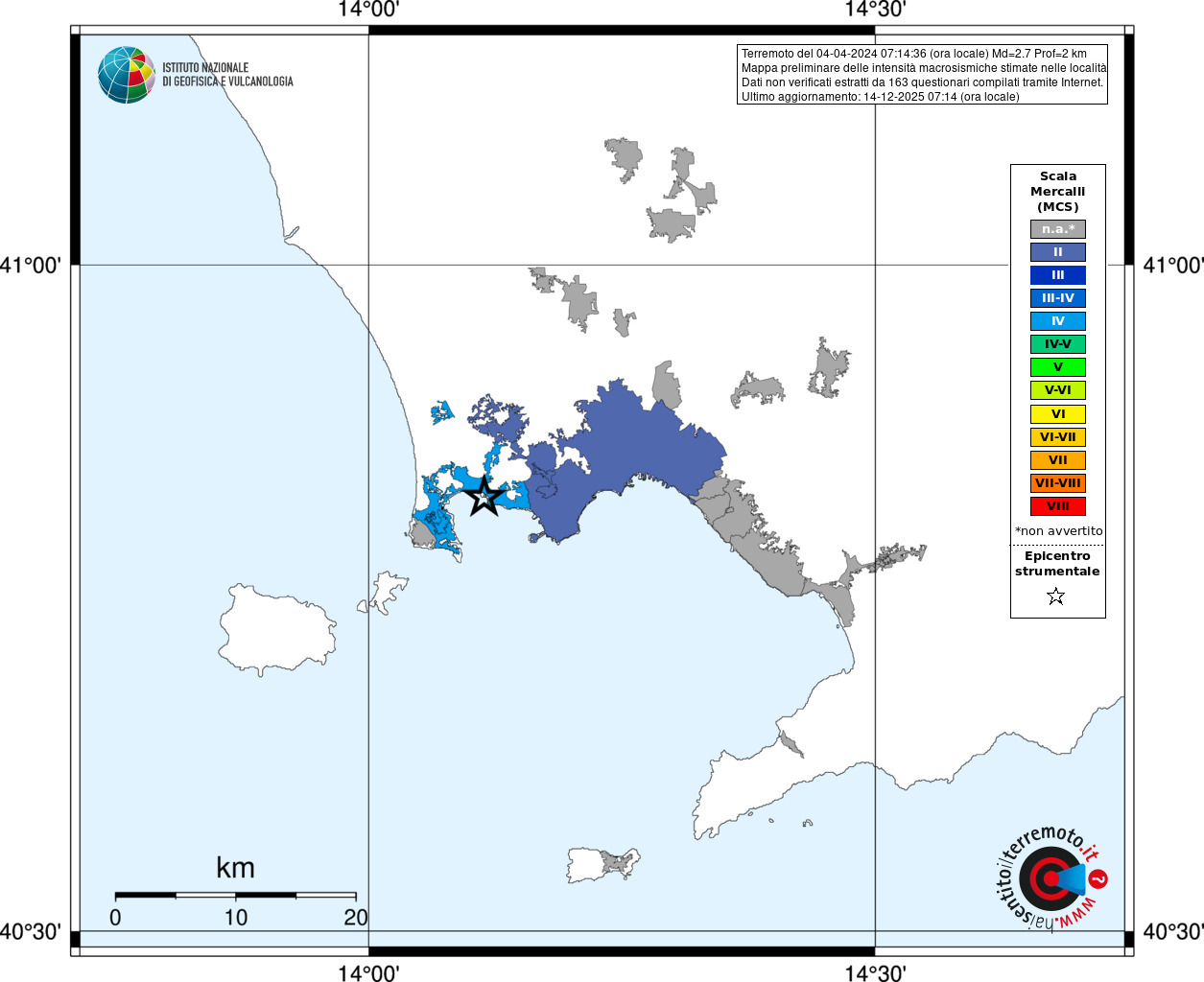Select the VI yellow legend swatch
Image resolution: width=1204 pixels, height=982 pixels.
pos(1058,414)
